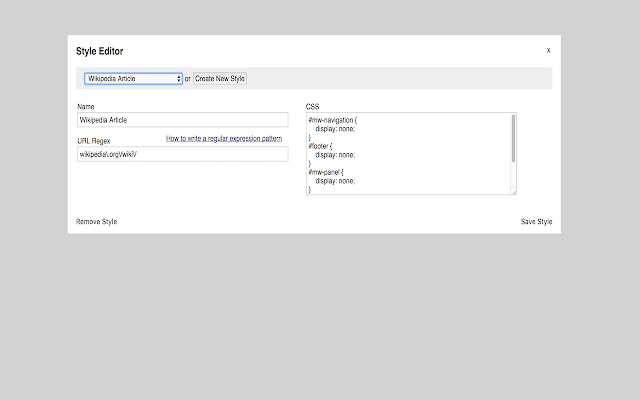Click Remove Style
The height and width of the screenshot is (400, 640).
click(96, 221)
